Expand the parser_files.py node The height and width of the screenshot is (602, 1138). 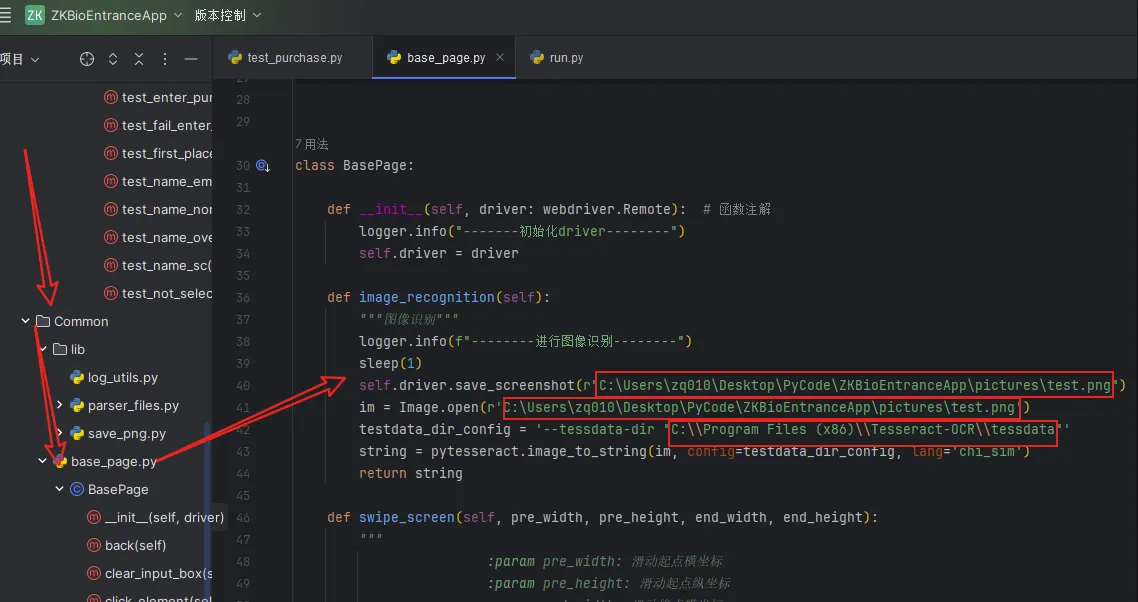60,405
